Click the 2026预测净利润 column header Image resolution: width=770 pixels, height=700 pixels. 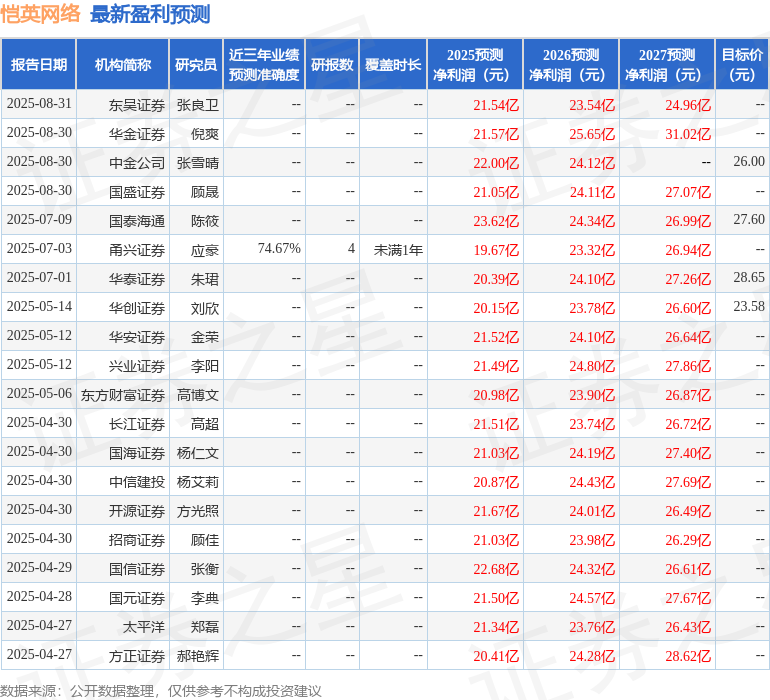(571, 65)
